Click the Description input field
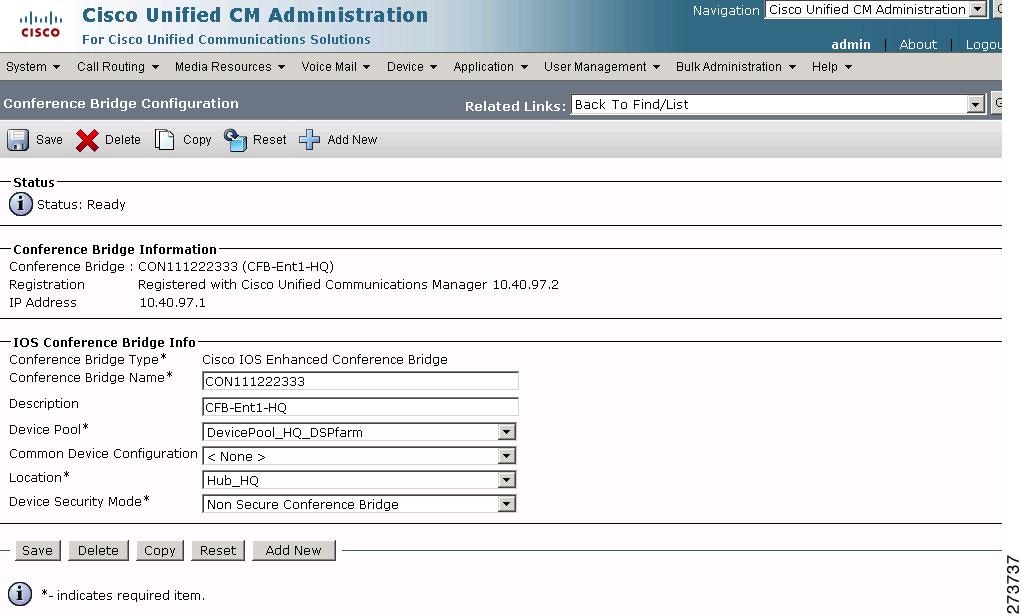The width and height of the screenshot is (1022, 616). coord(360,407)
